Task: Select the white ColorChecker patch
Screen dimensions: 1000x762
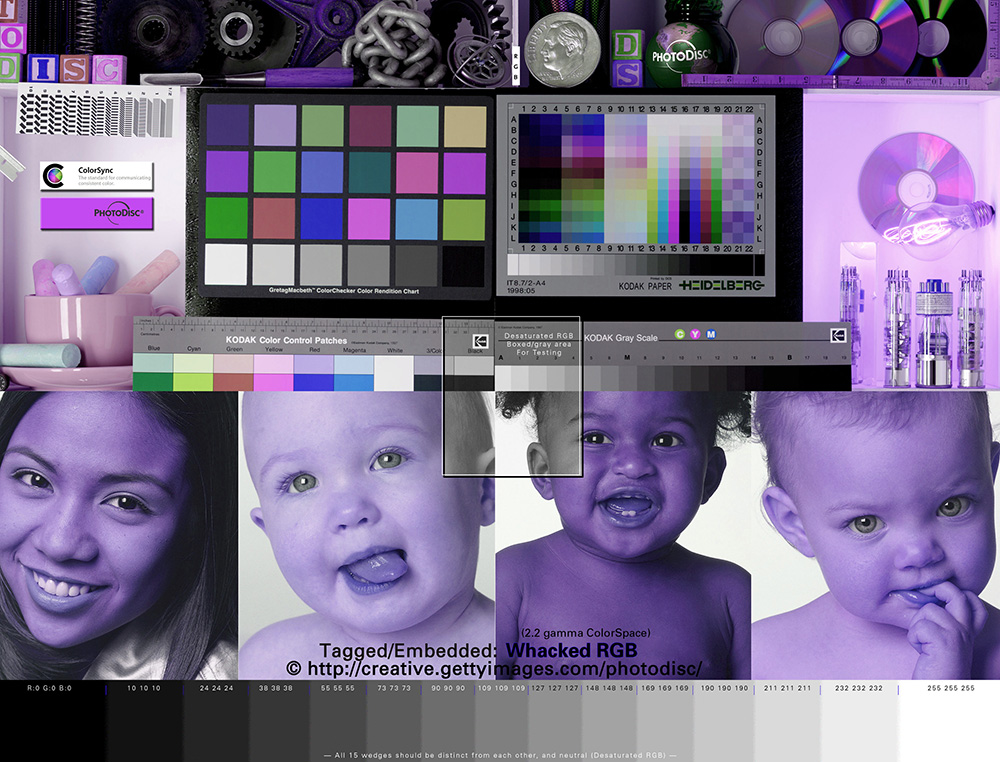Action: click(x=226, y=264)
